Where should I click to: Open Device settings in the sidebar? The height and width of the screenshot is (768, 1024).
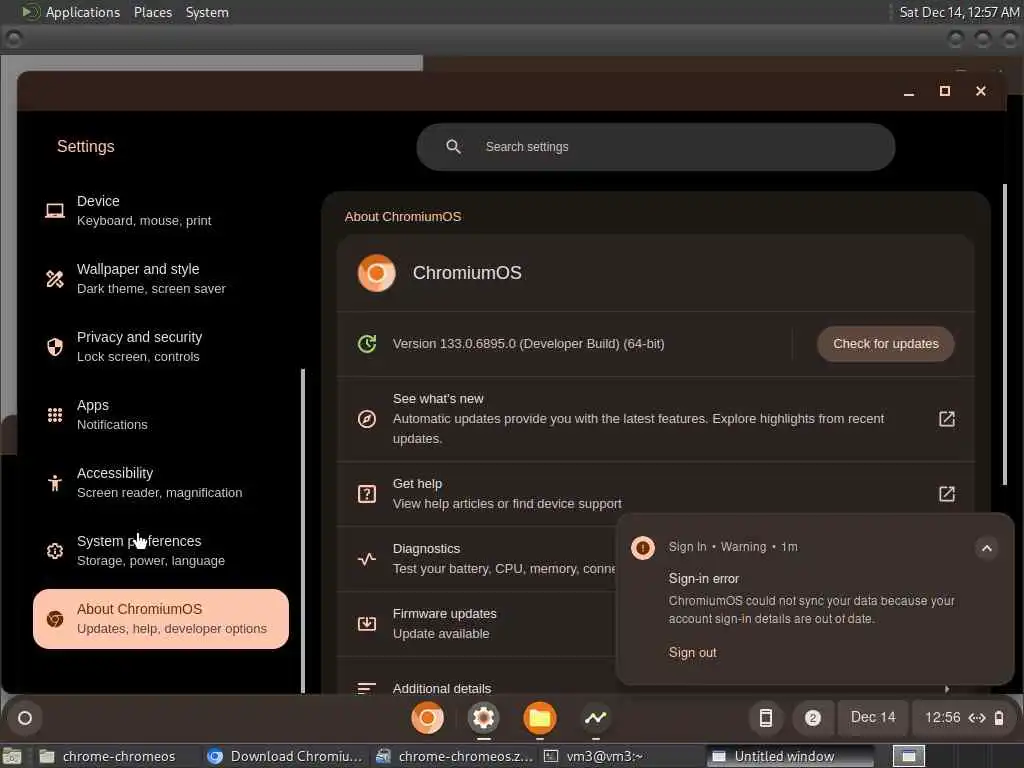click(x=161, y=210)
